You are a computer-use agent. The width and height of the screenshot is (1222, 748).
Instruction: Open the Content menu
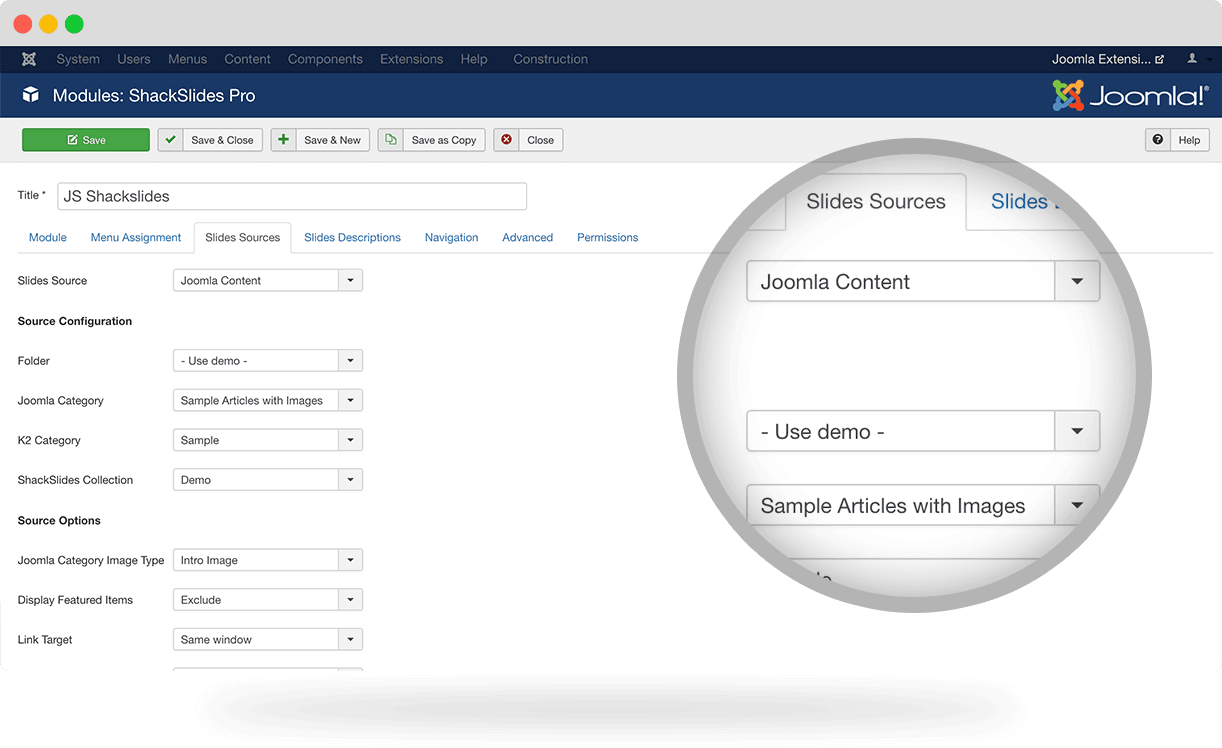[248, 59]
